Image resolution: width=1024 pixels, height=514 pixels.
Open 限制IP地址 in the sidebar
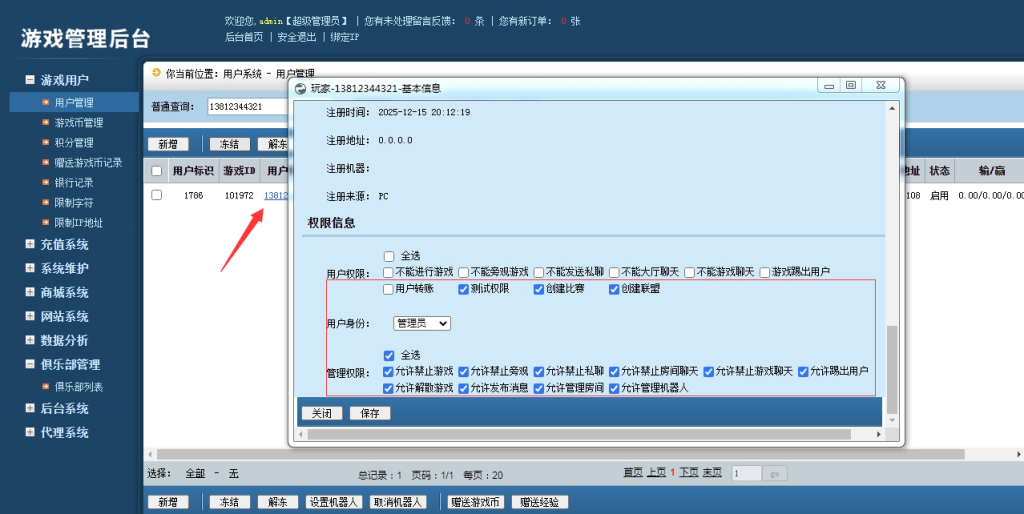78,223
